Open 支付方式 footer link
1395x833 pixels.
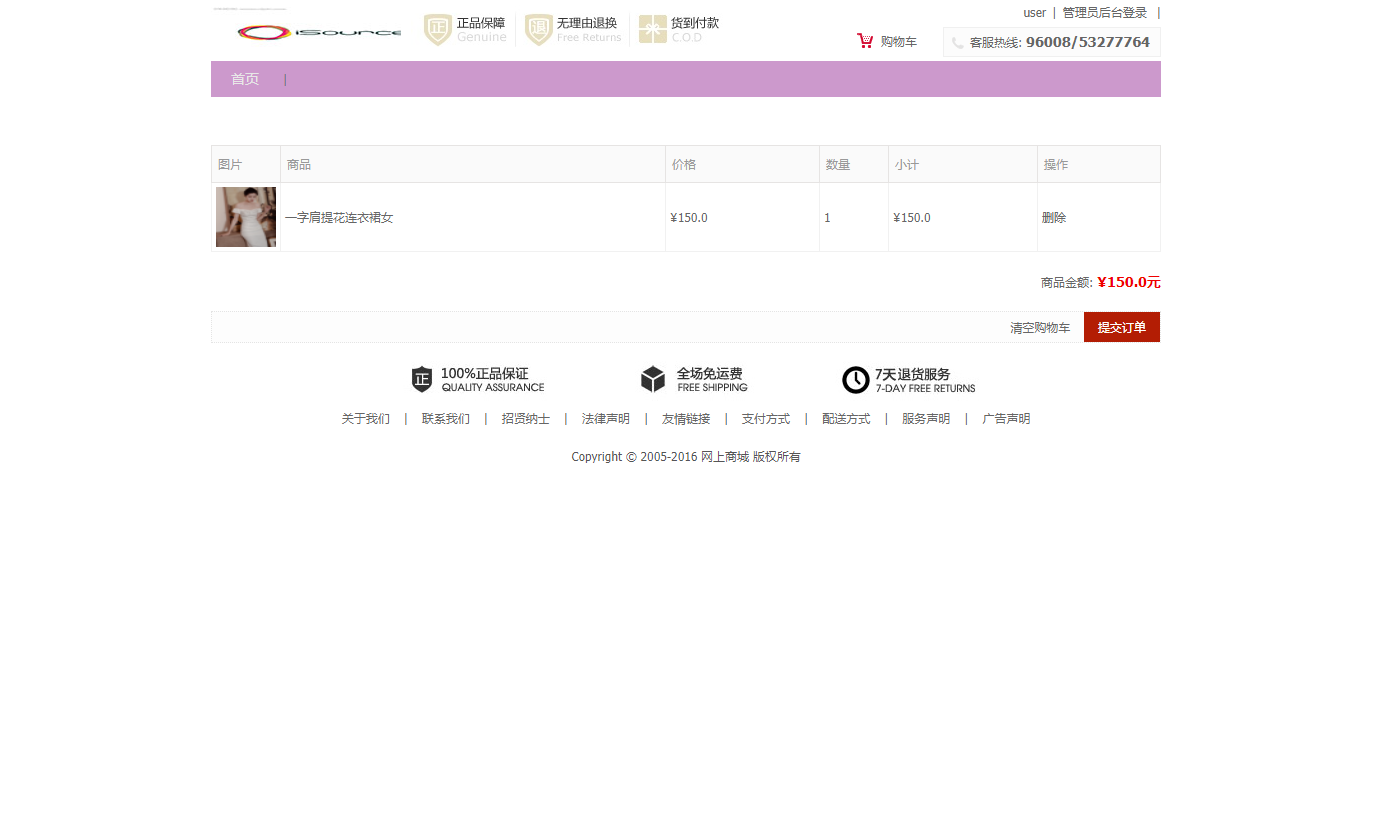[766, 419]
